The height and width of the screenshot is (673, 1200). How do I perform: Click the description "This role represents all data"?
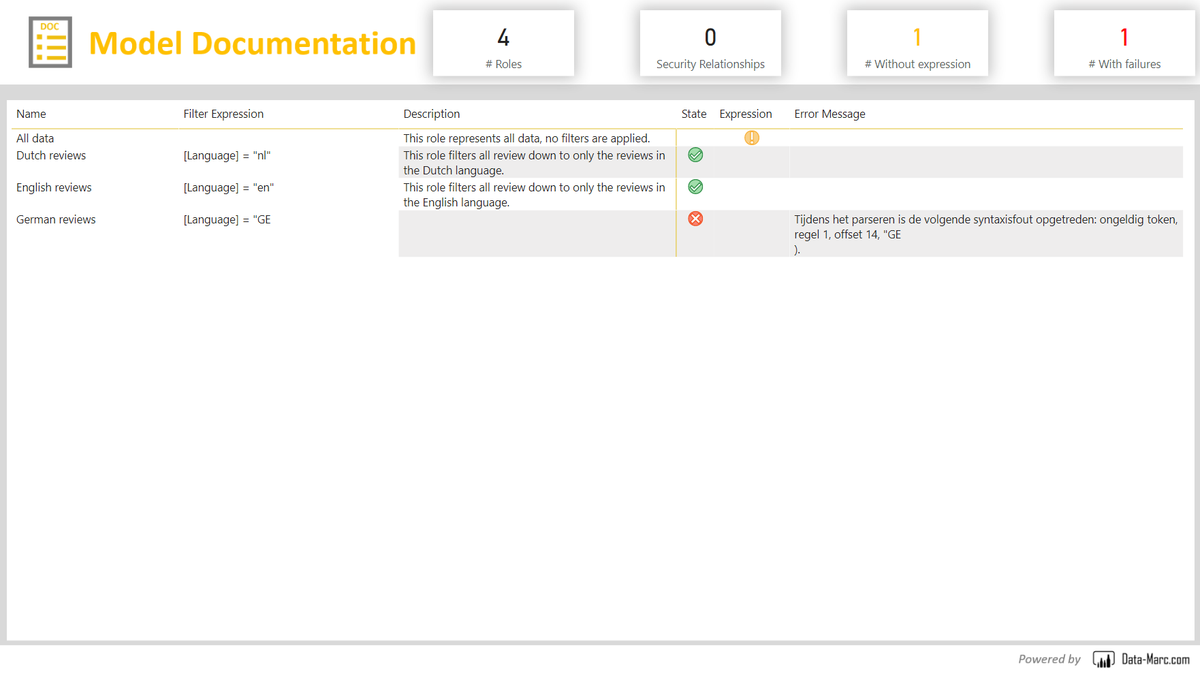(x=527, y=139)
